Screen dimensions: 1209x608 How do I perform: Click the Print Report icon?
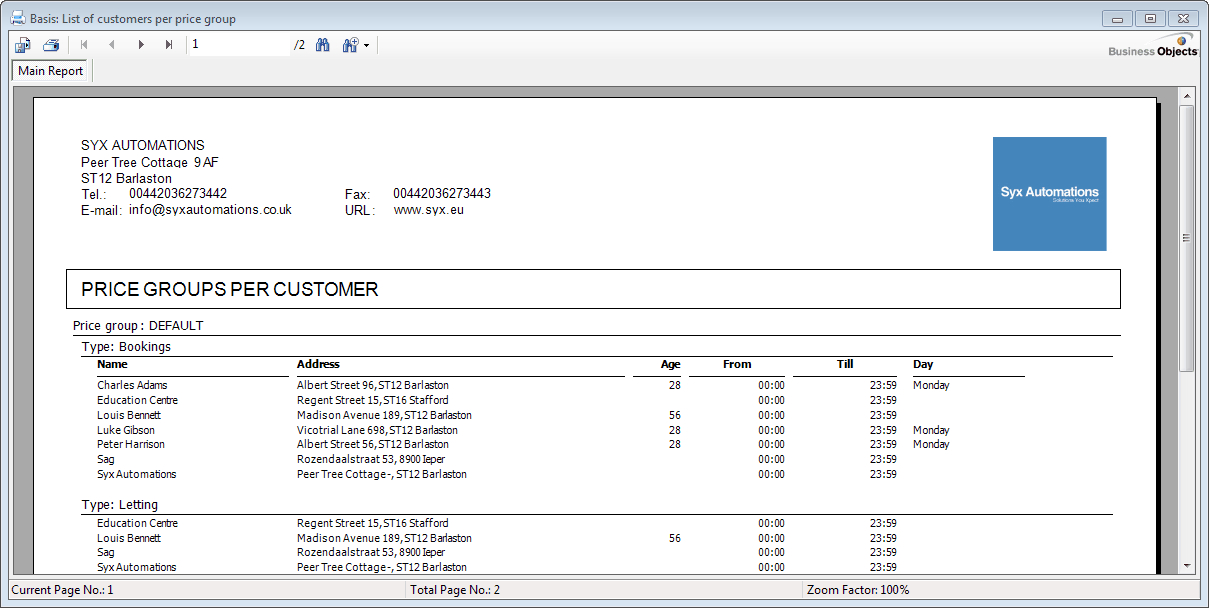click(x=51, y=45)
